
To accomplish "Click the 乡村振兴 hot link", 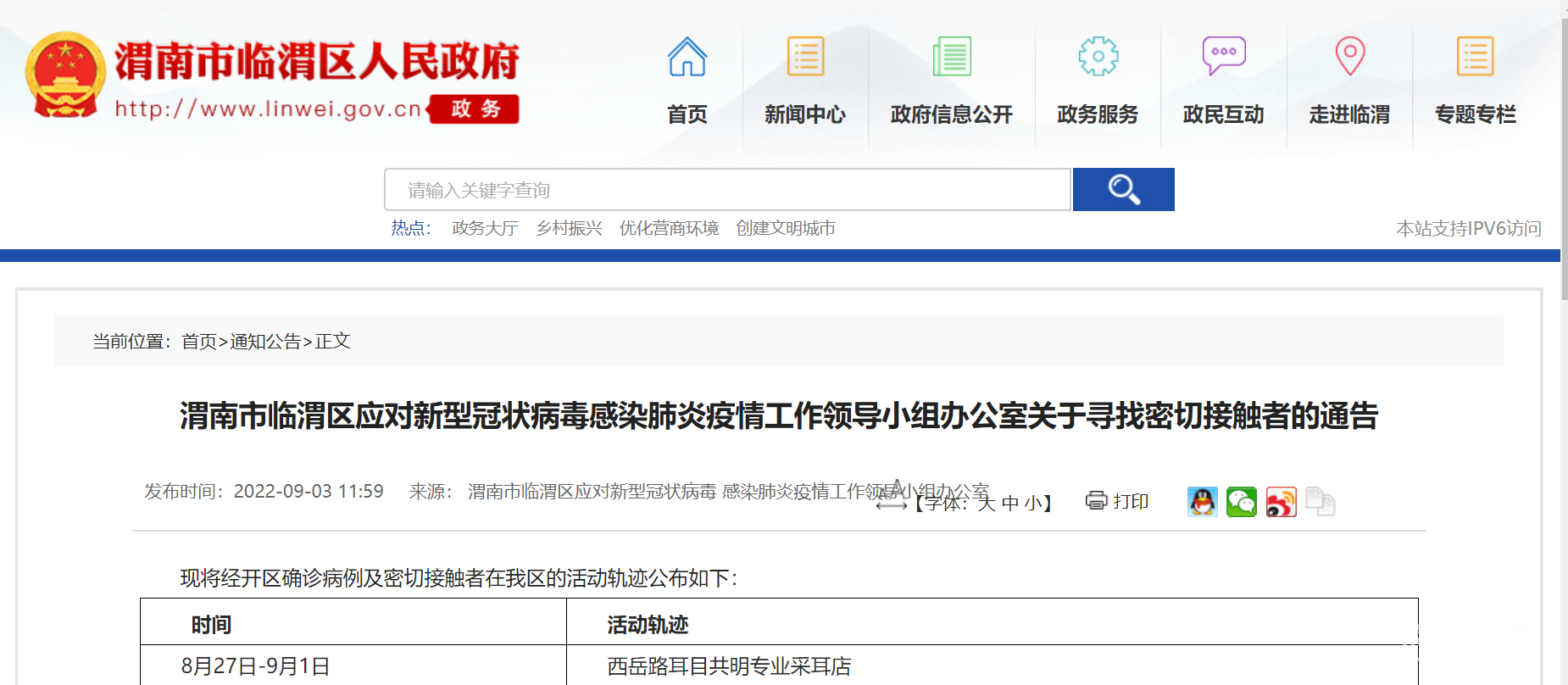I will pyautogui.click(x=569, y=228).
